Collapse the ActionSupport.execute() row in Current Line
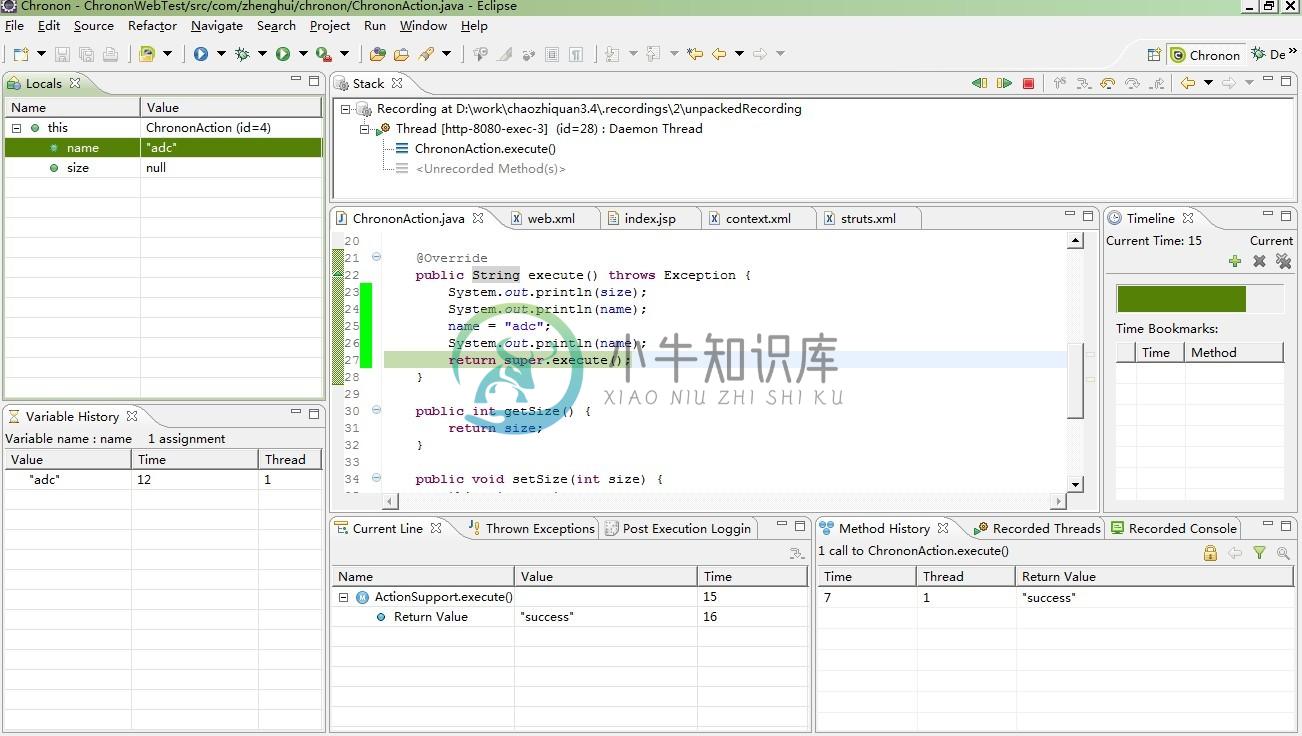This screenshot has width=1302, height=736. pos(343,597)
